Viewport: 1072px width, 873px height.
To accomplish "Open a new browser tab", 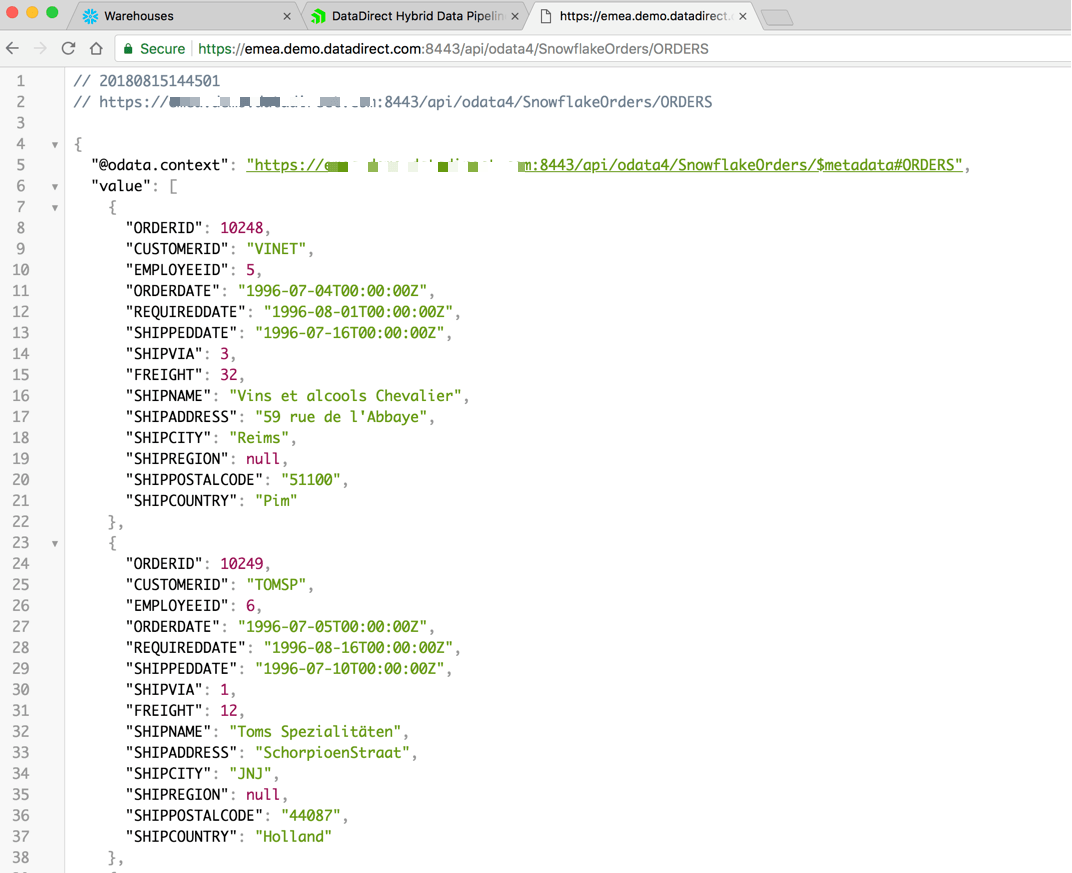I will pos(777,17).
